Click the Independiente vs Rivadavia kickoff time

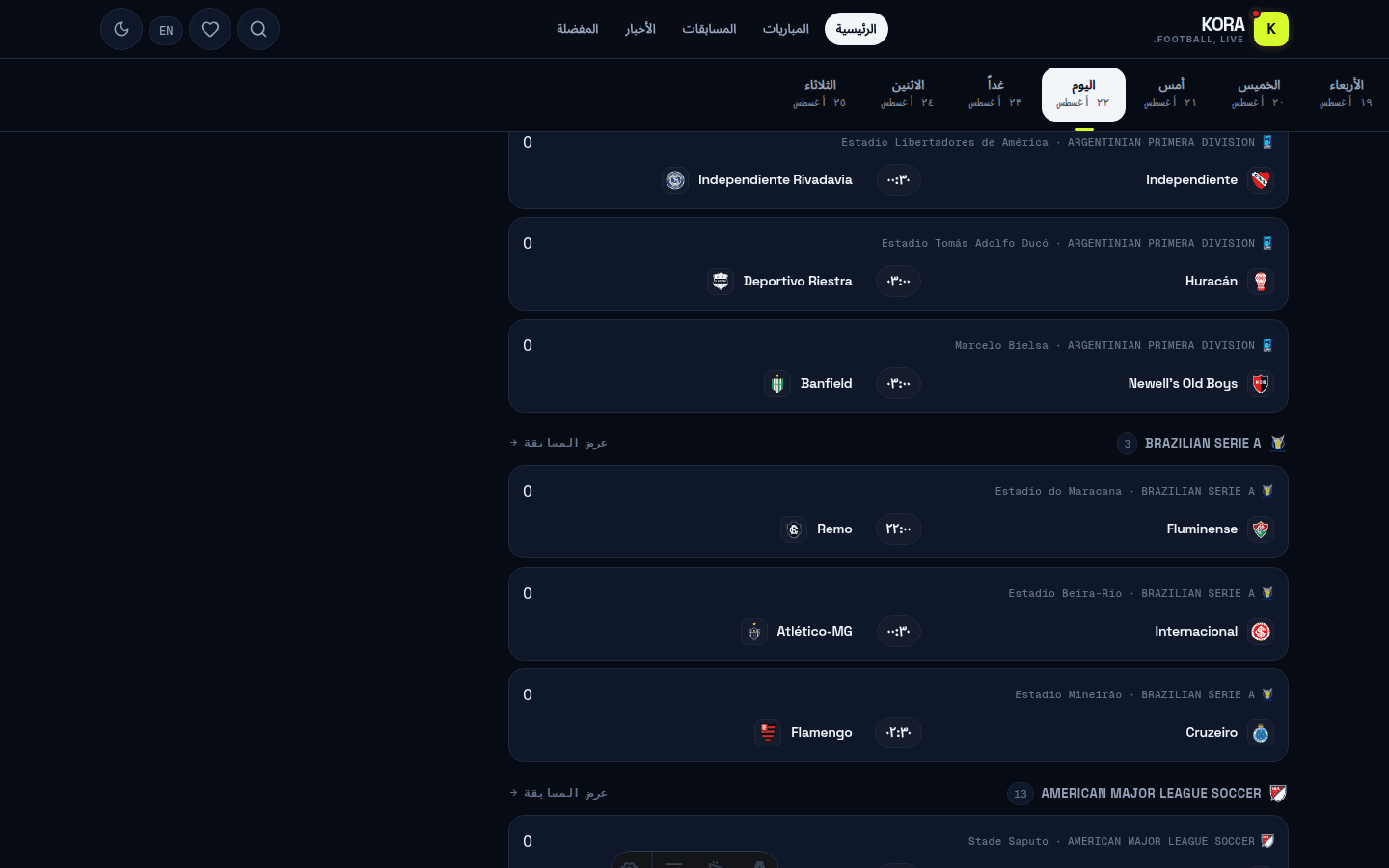click(899, 180)
